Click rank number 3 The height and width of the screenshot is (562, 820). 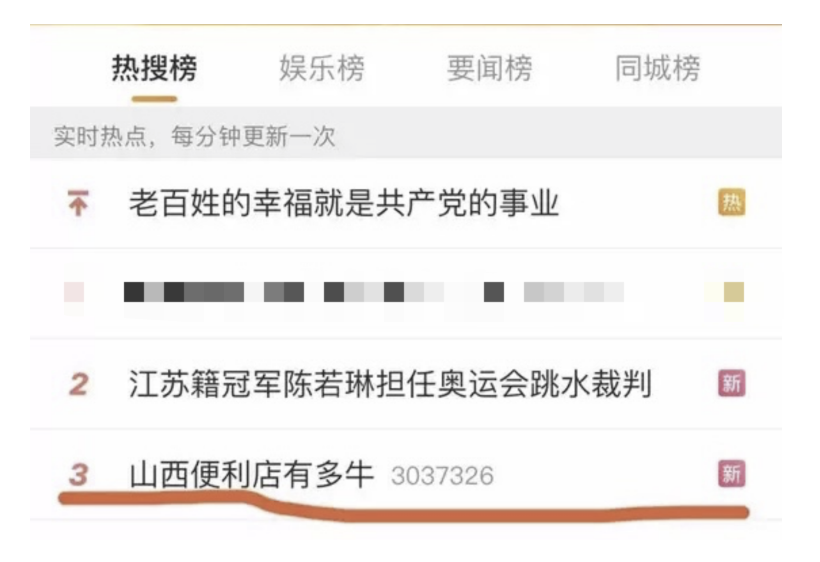pos(78,475)
